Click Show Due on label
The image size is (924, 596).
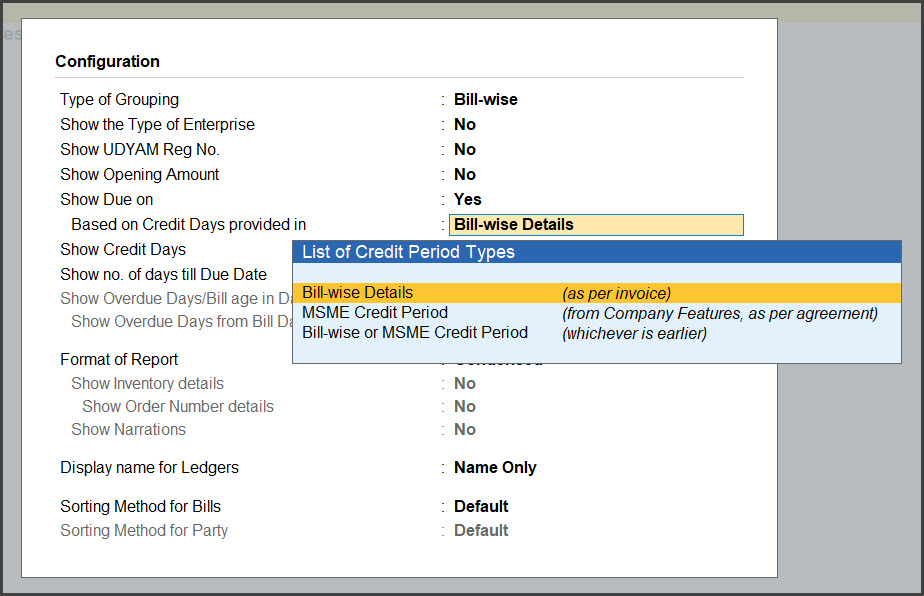(x=107, y=199)
